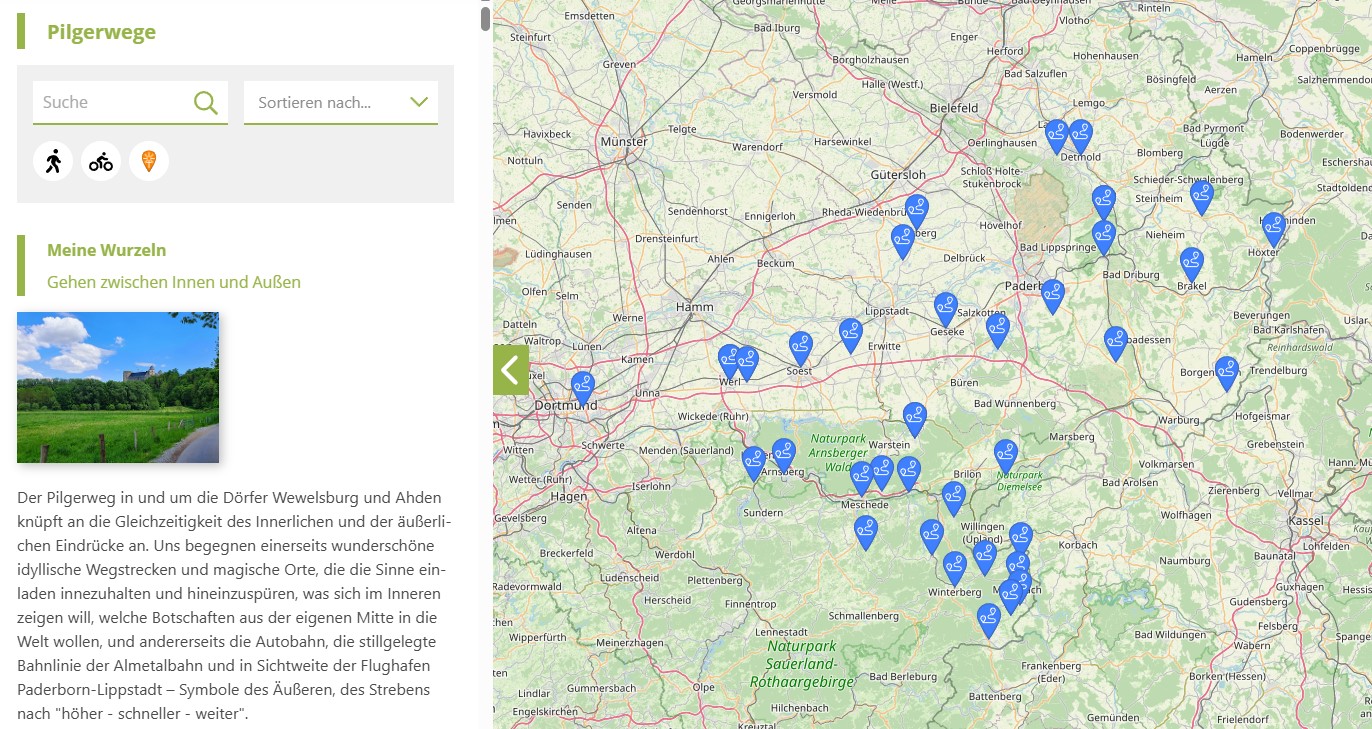Toggle the orange pin marker filter
Screen dimensions: 1372x729
149,160
